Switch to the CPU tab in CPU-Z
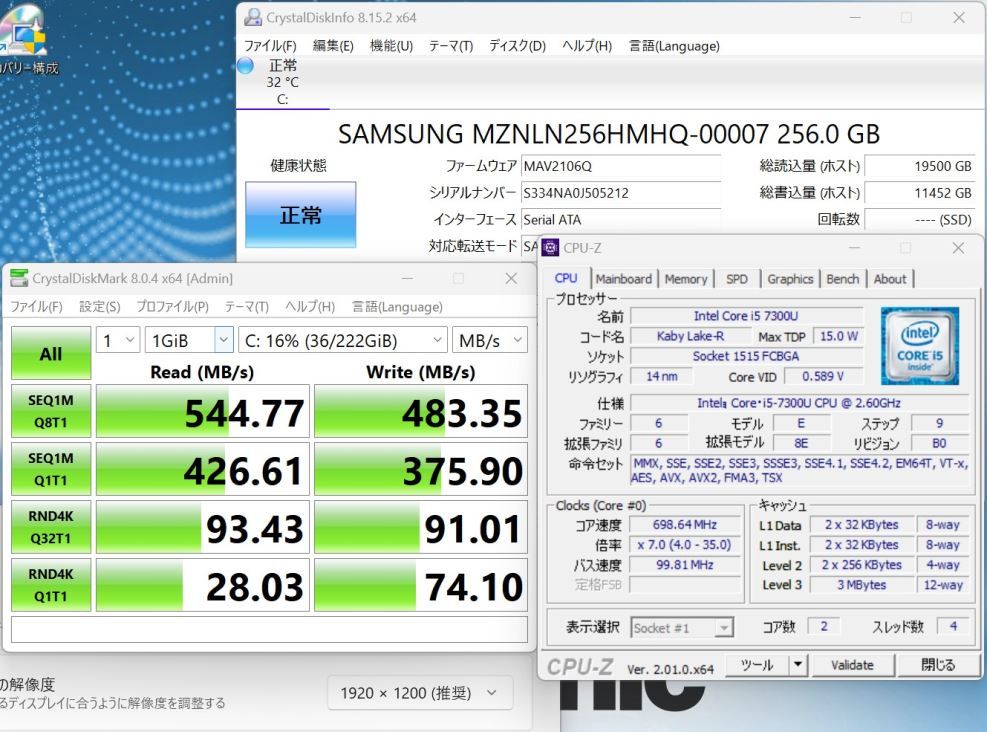The image size is (987, 732). pyautogui.click(x=566, y=278)
